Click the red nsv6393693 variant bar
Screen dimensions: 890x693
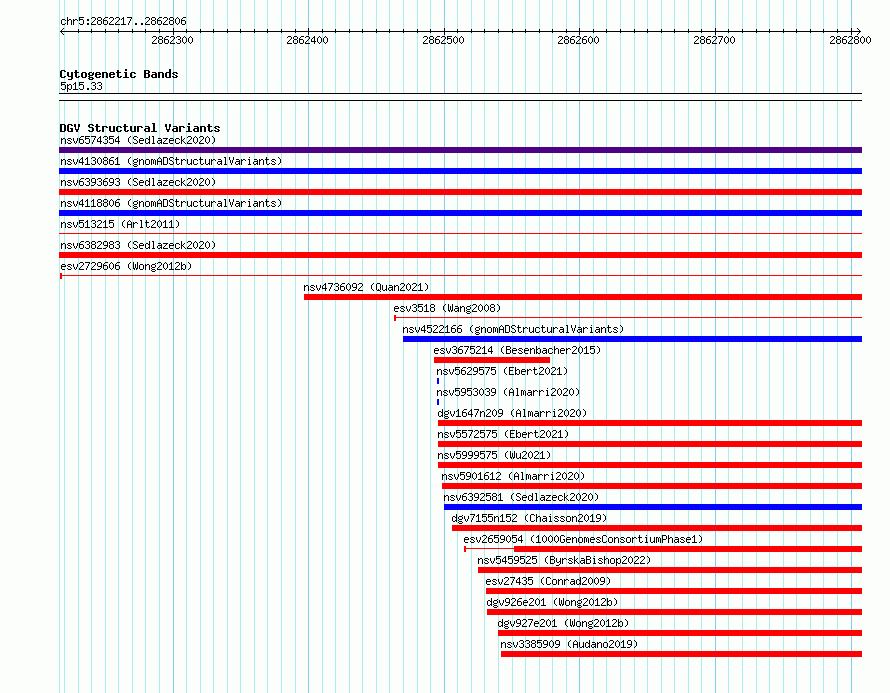pos(460,192)
